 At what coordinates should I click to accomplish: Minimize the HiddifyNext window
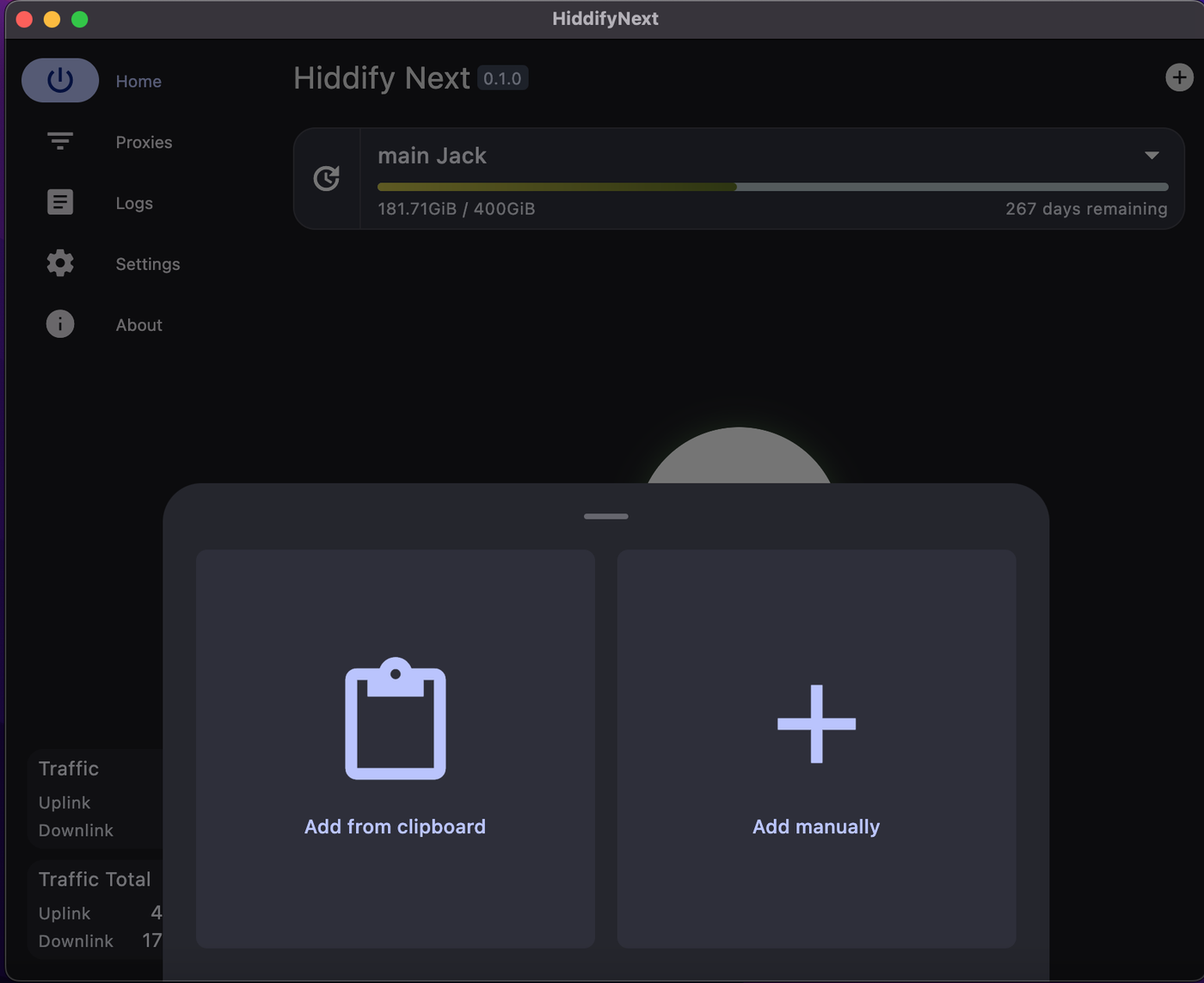[x=52, y=19]
